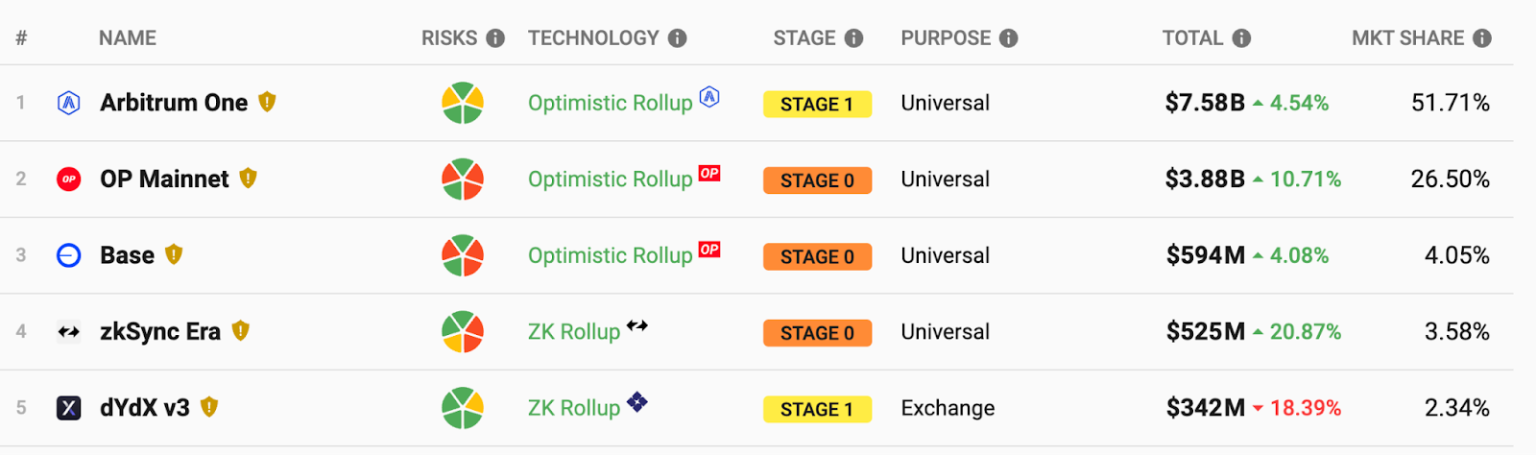
Task: Open Arbitrum One's Optimistic Rollup link
Action: (x=610, y=103)
